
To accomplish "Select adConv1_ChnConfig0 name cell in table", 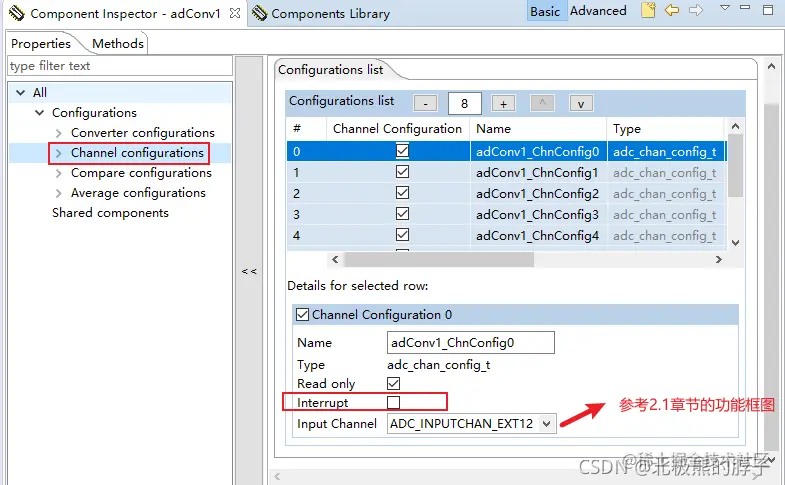I will pos(538,152).
